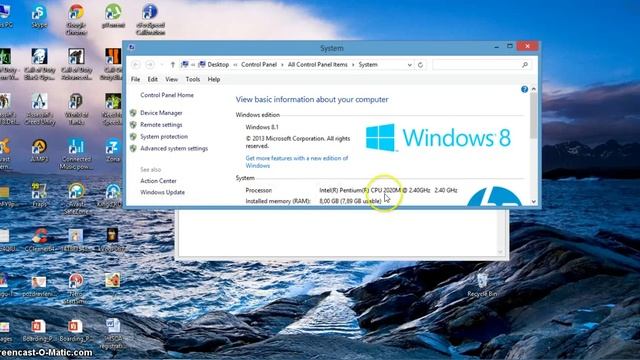Open Remote settings link
Viewport: 640px width, 360px height.
click(x=161, y=124)
